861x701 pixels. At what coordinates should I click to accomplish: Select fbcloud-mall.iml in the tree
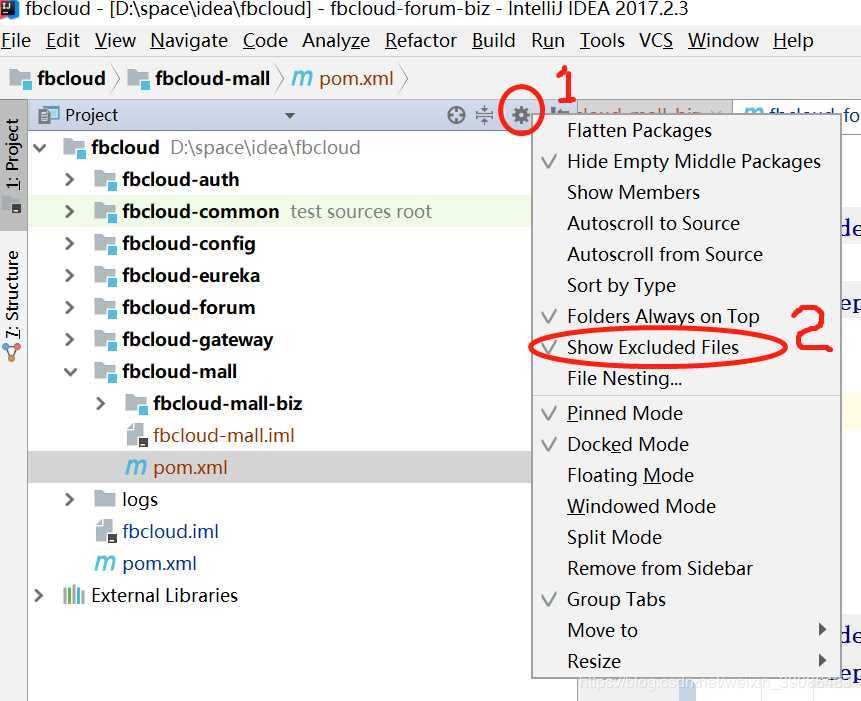(223, 436)
